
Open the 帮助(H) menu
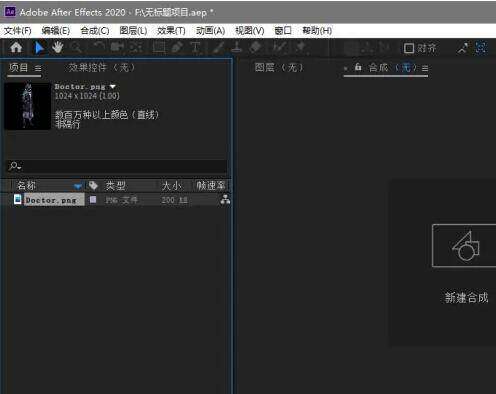pyautogui.click(x=317, y=31)
